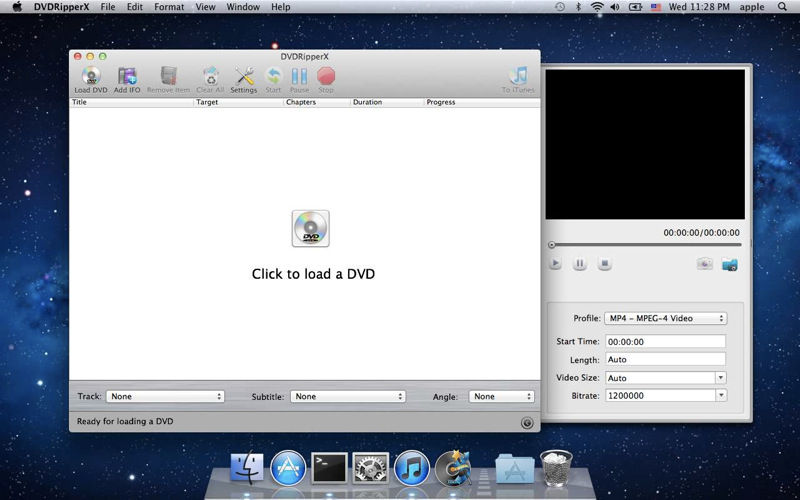
Task: Open Terminal from the Dock
Action: coord(329,468)
